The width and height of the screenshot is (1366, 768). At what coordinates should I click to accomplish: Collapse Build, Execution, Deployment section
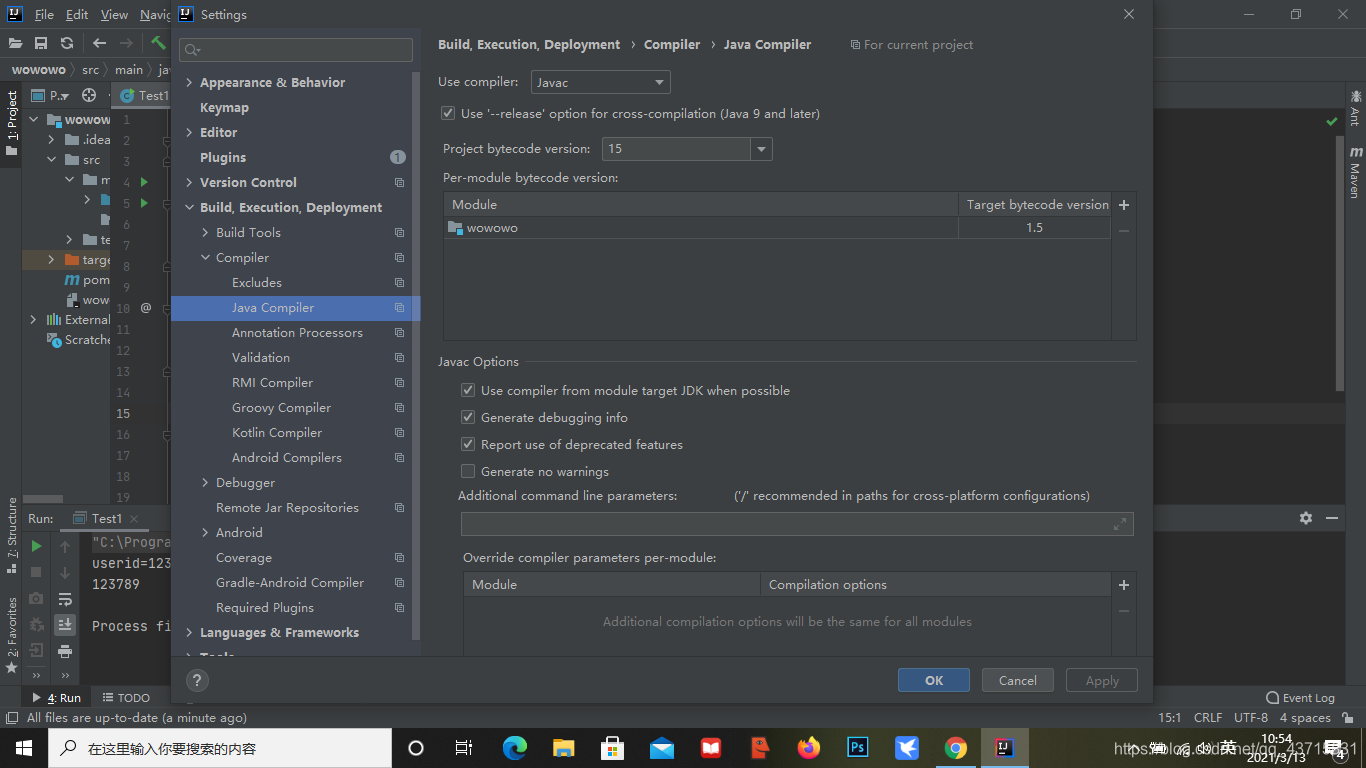tap(189, 208)
